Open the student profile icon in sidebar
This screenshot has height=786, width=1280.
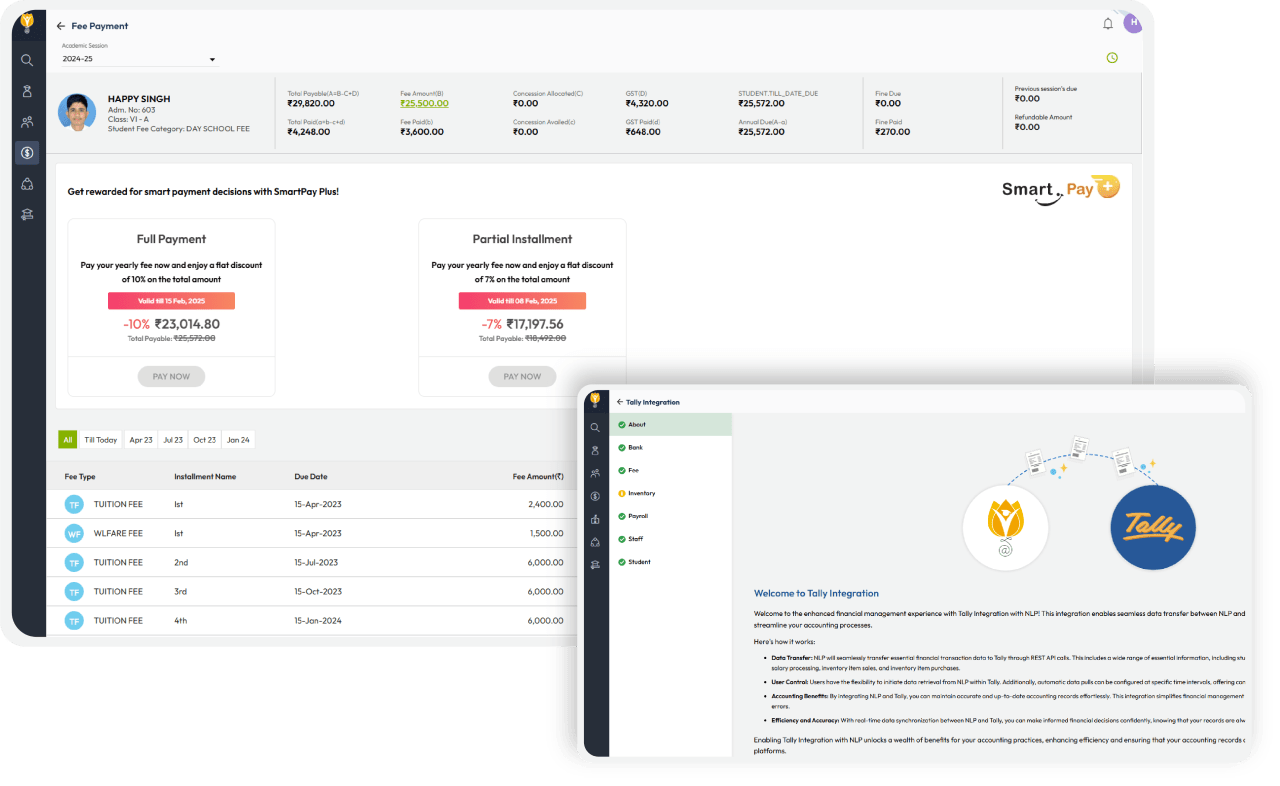pos(27,90)
